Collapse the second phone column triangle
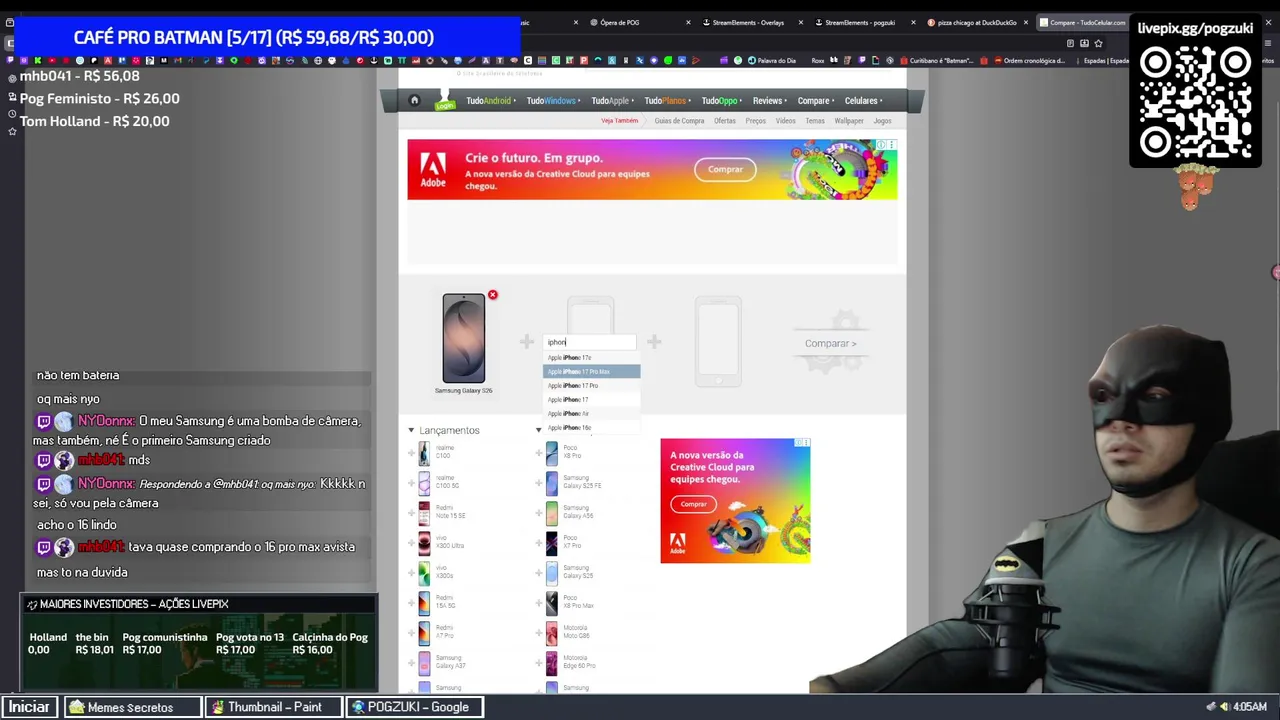 (x=538, y=430)
